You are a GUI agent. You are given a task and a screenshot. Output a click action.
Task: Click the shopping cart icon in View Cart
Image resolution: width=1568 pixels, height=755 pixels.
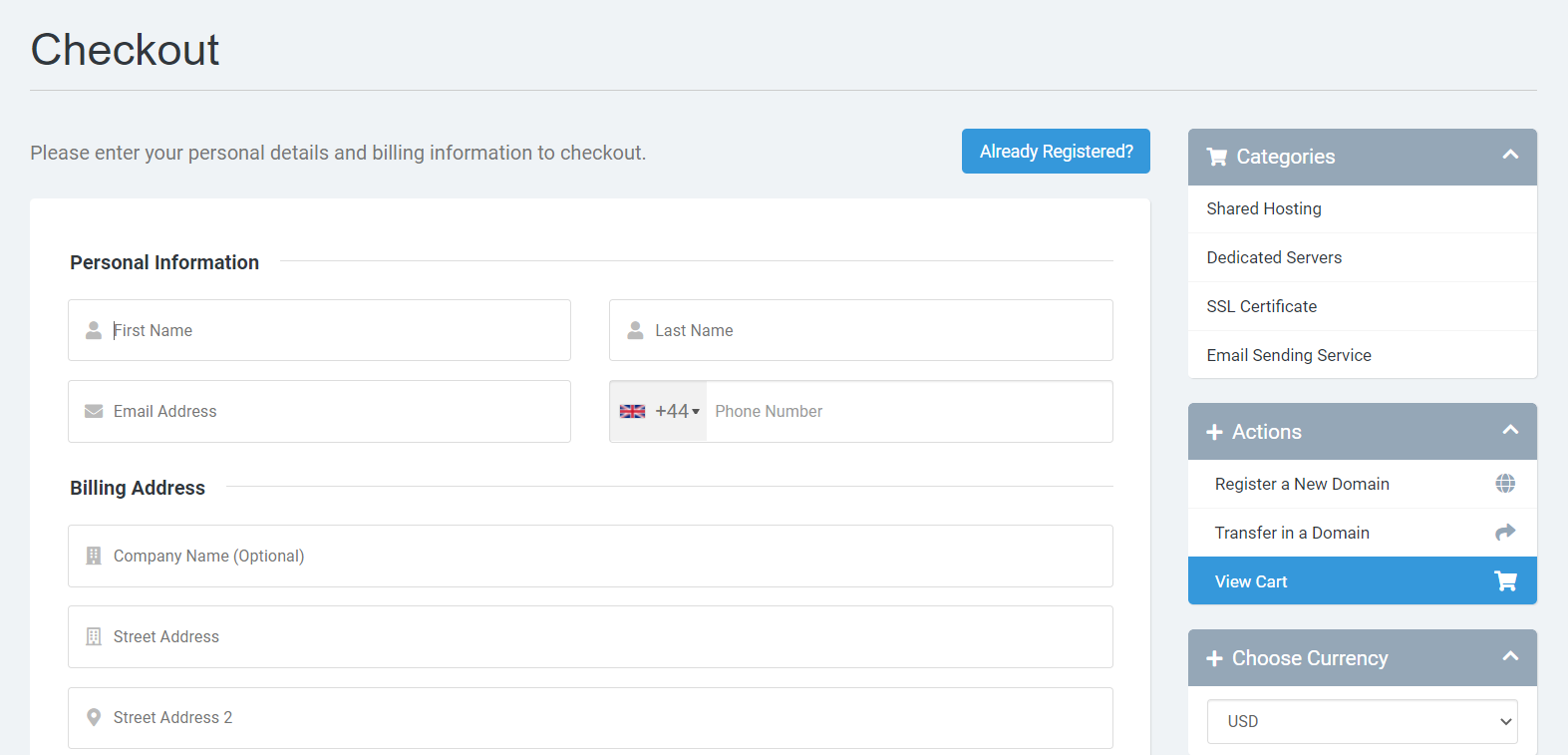[x=1505, y=580]
